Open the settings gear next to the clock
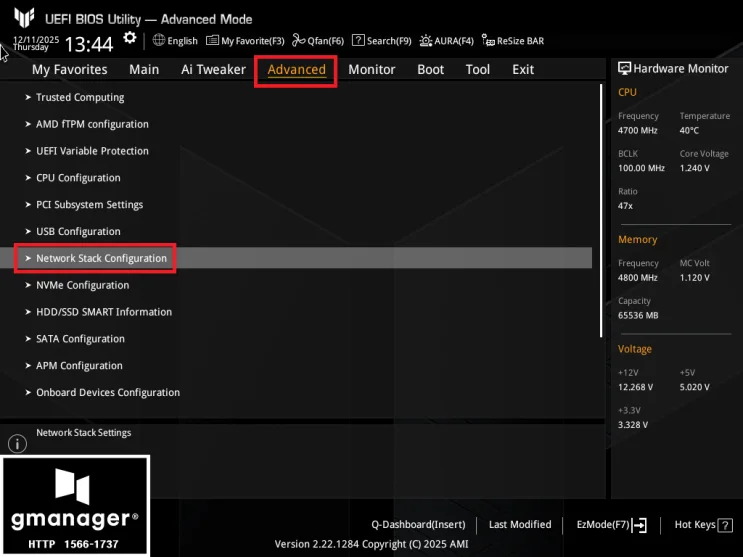Image resolution: width=743 pixels, height=557 pixels. pyautogui.click(x=129, y=38)
